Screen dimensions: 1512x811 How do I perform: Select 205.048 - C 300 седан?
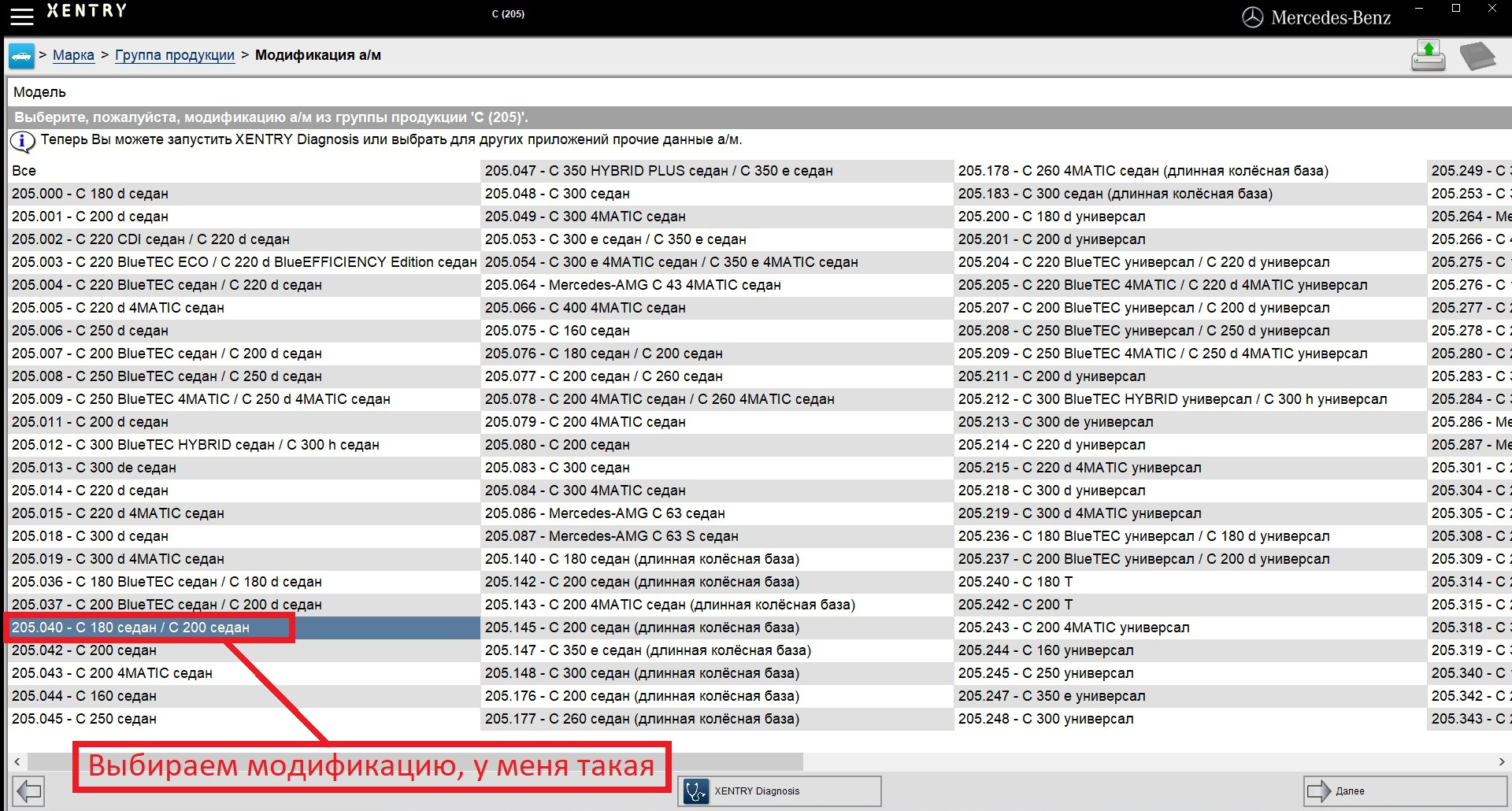click(717, 194)
